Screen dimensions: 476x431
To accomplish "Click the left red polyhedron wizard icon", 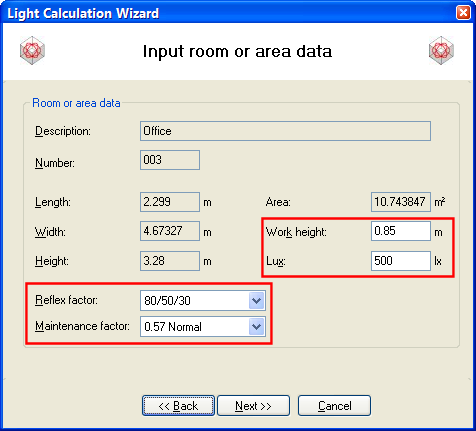I will (x=32, y=51).
